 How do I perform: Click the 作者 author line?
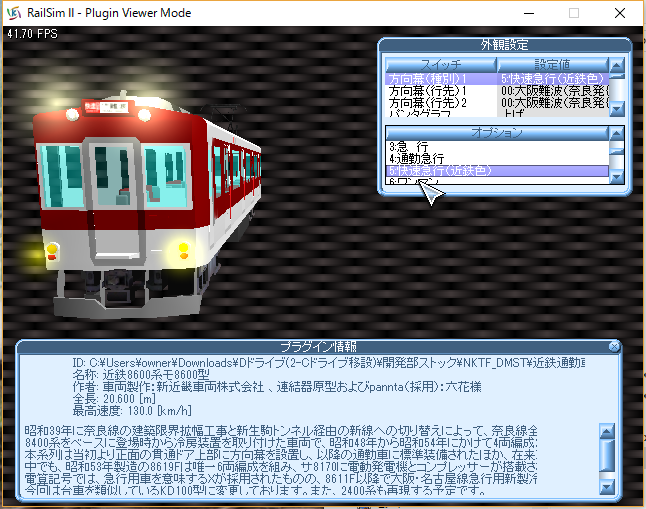[x=277, y=387]
